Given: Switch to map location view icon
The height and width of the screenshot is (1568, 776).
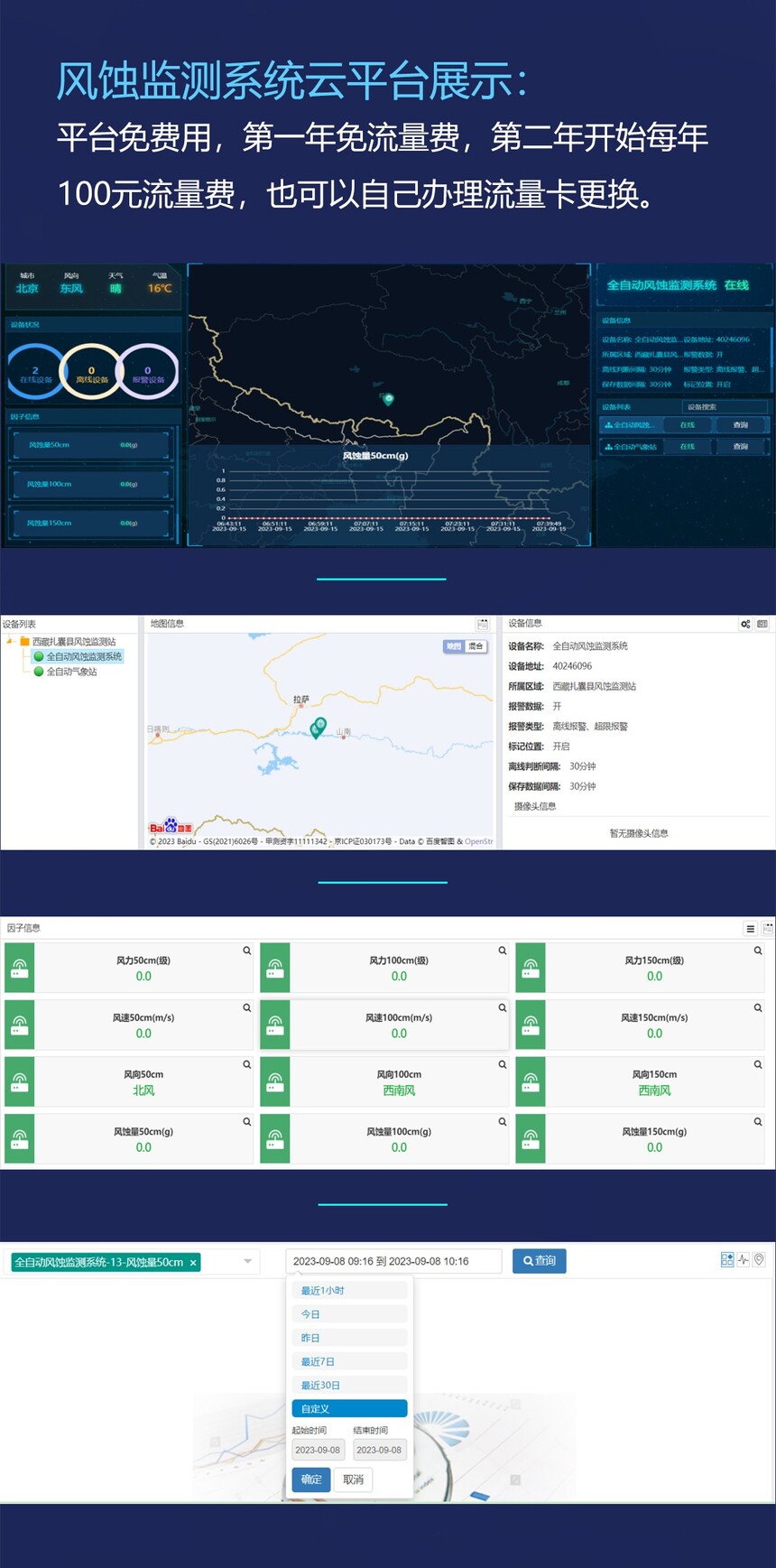Looking at the screenshot, I should coord(759,1259).
